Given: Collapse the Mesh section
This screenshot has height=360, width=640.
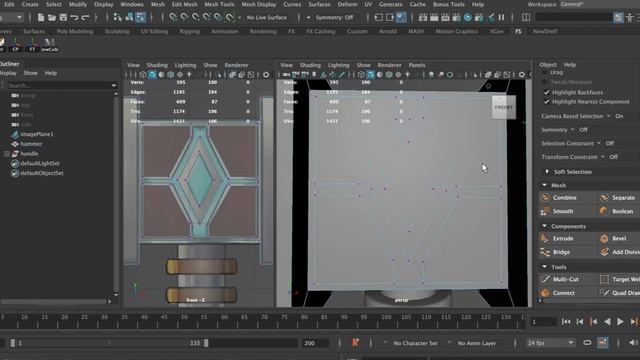Looking at the screenshot, I should pyautogui.click(x=544, y=185).
